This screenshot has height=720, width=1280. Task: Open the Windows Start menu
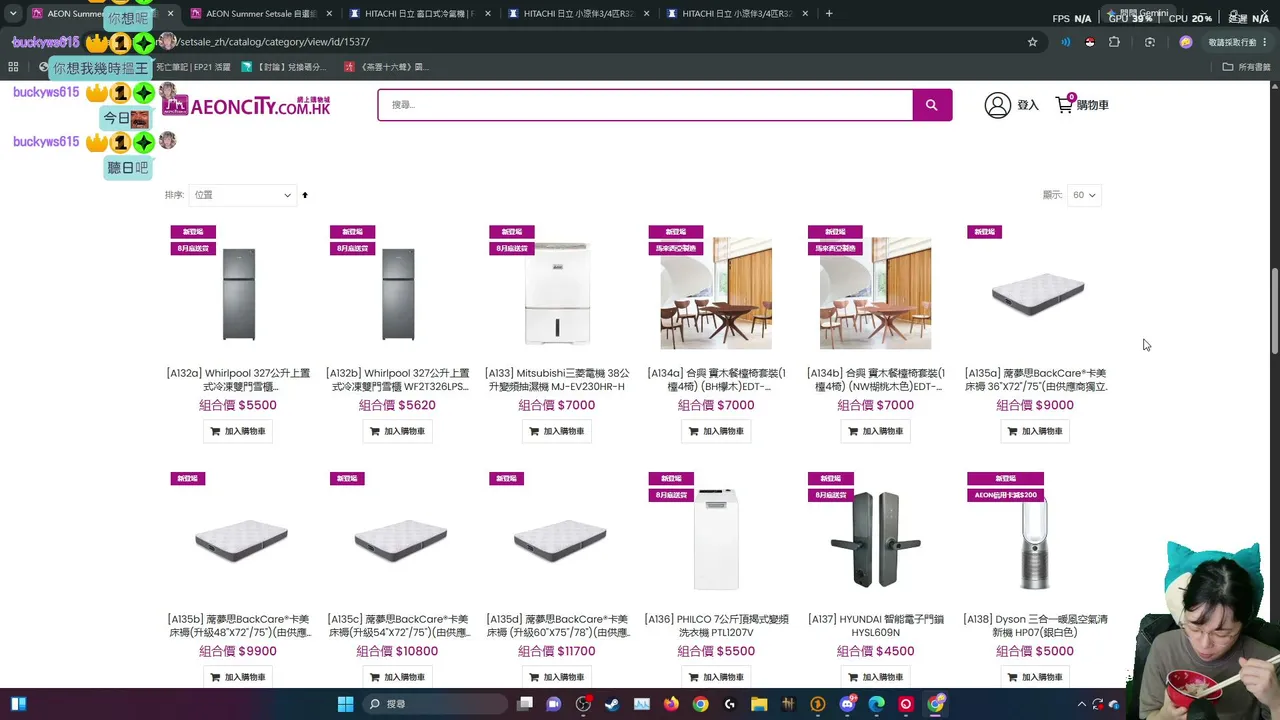(x=345, y=704)
